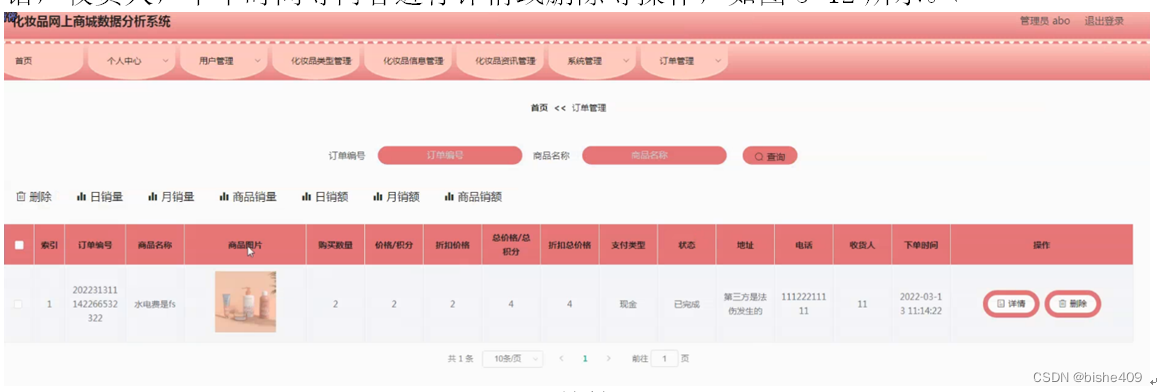Click the 商品名称 column header
Screen dimensions: 1157x392
pyautogui.click(x=154, y=245)
